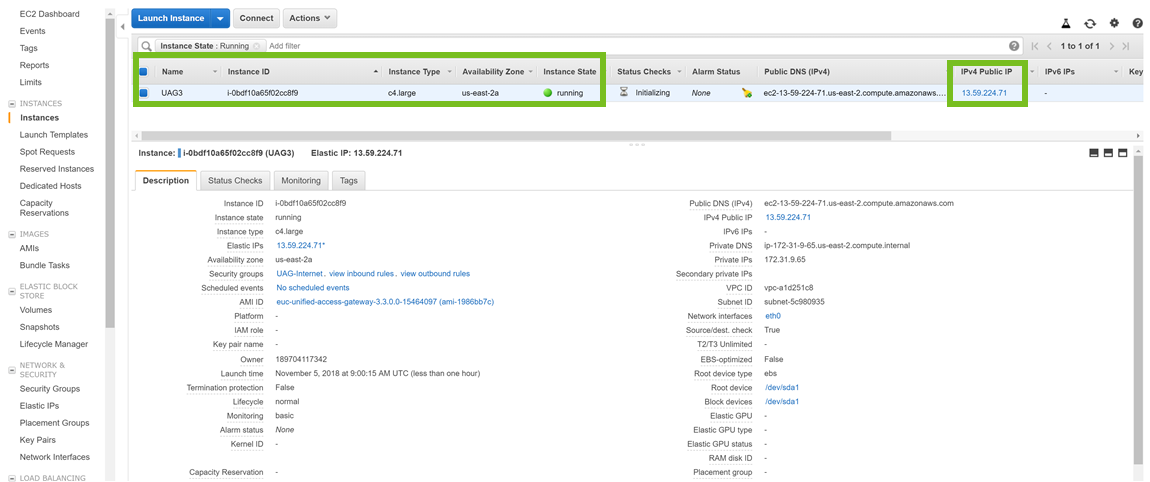Collapse the IMAGES sidebar section
Screen dimensions: 1150x482
(11, 235)
